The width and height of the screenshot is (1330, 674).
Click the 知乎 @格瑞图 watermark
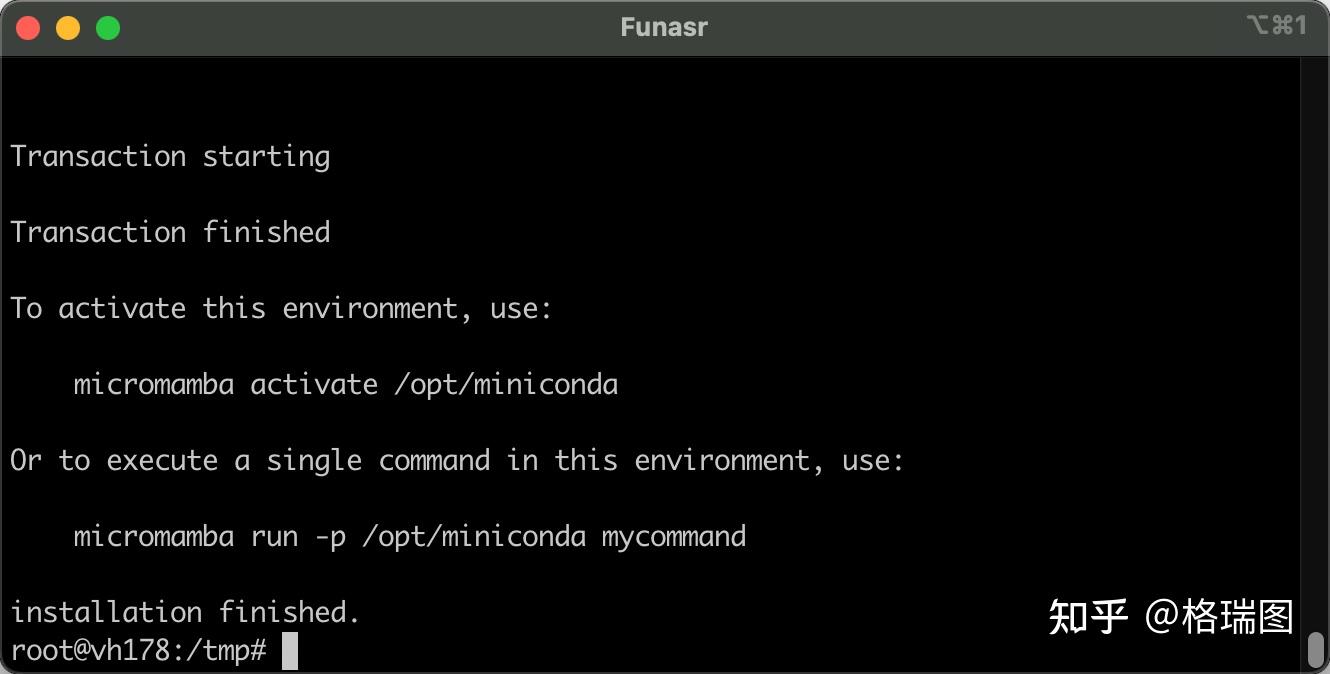(1171, 617)
